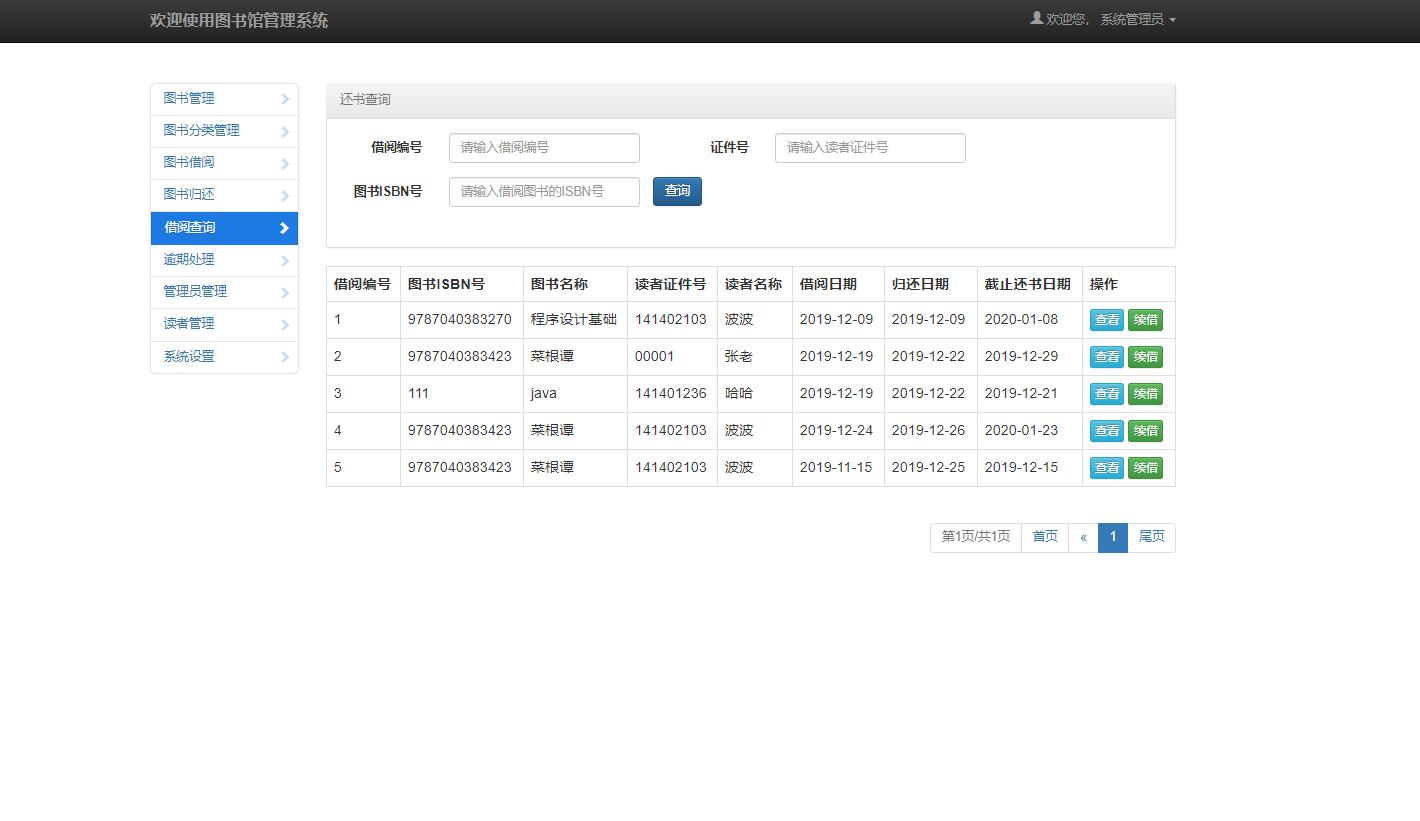Focus the 借阅编号 input field
1420x821 pixels.
pos(544,148)
